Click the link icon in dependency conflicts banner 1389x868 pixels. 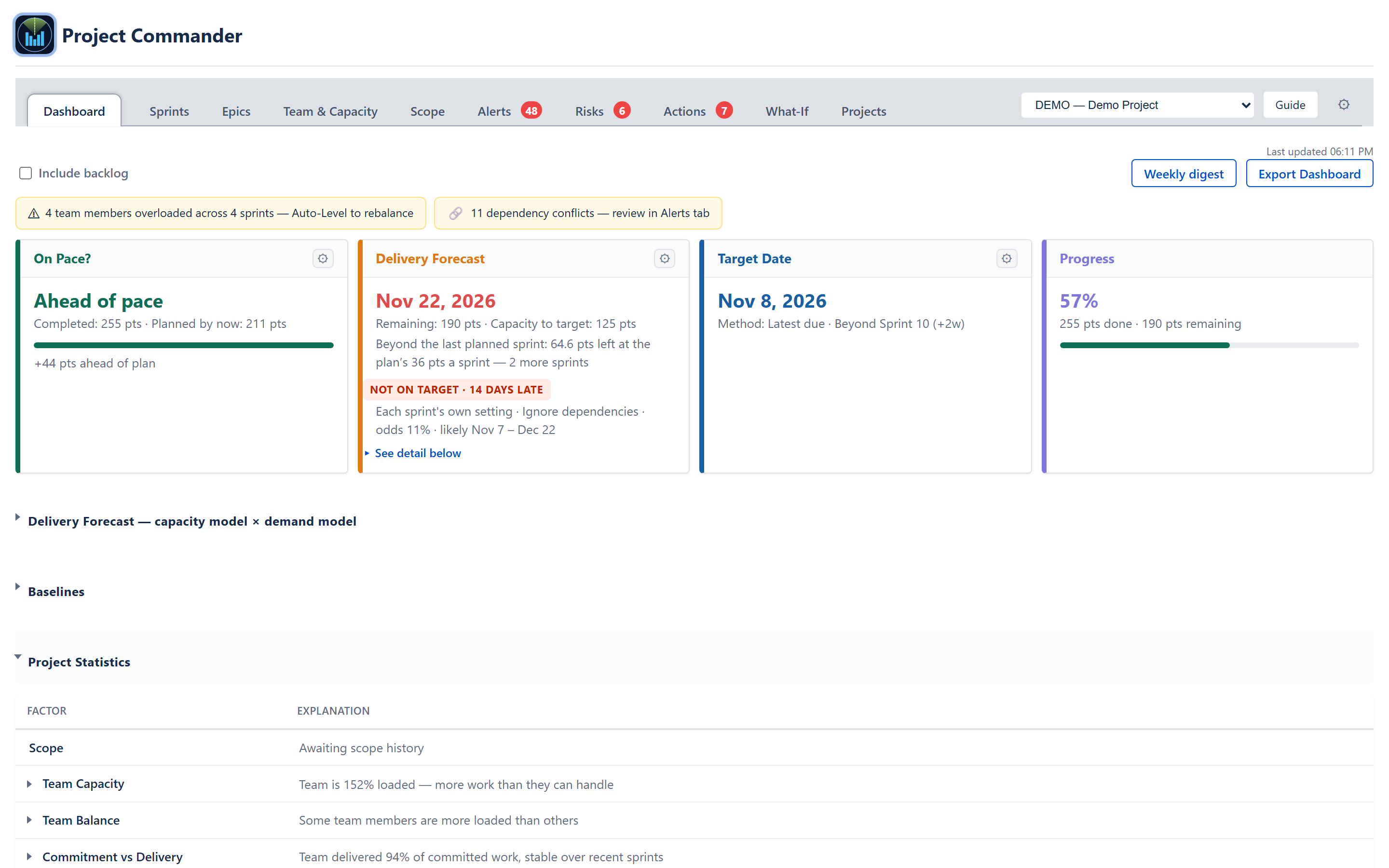point(455,214)
